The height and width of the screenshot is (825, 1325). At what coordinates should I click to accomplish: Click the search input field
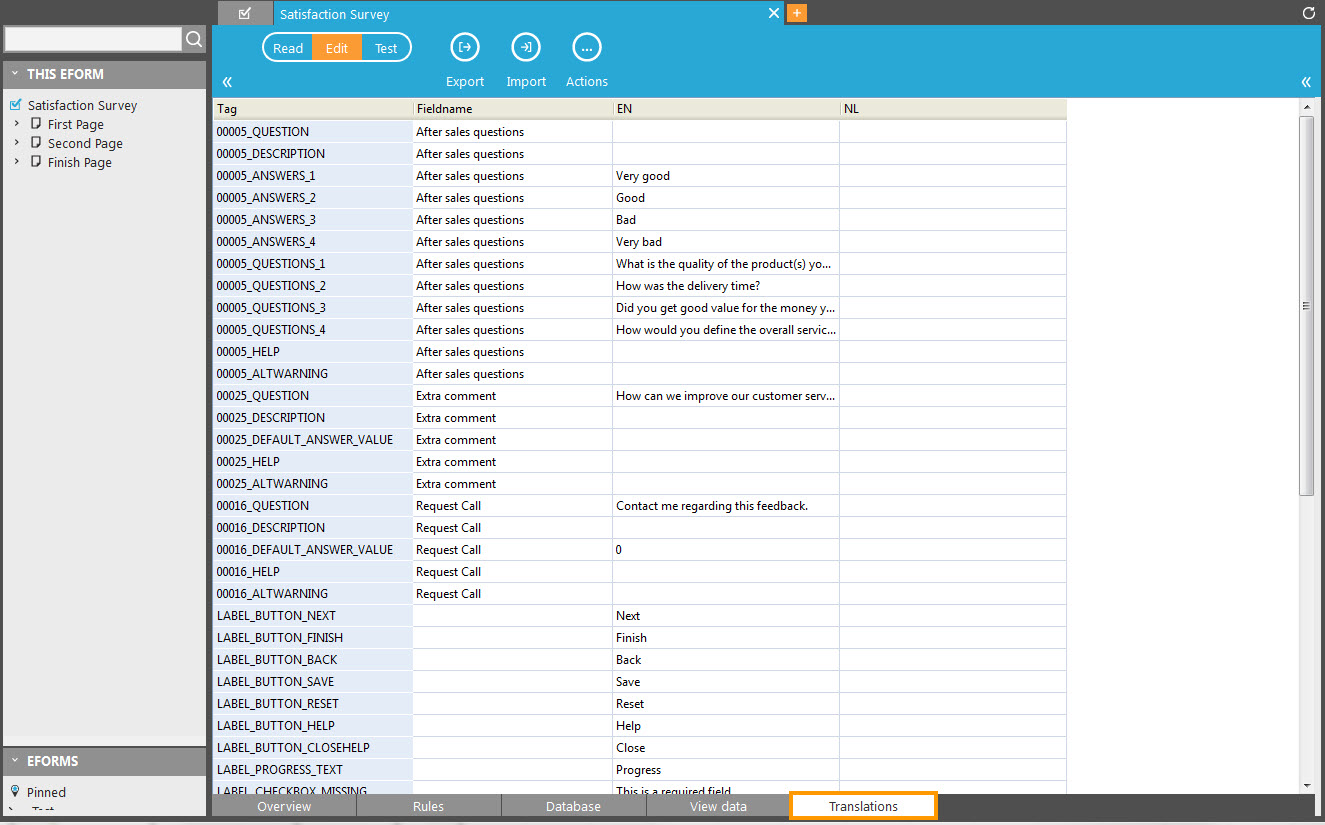[x=93, y=39]
